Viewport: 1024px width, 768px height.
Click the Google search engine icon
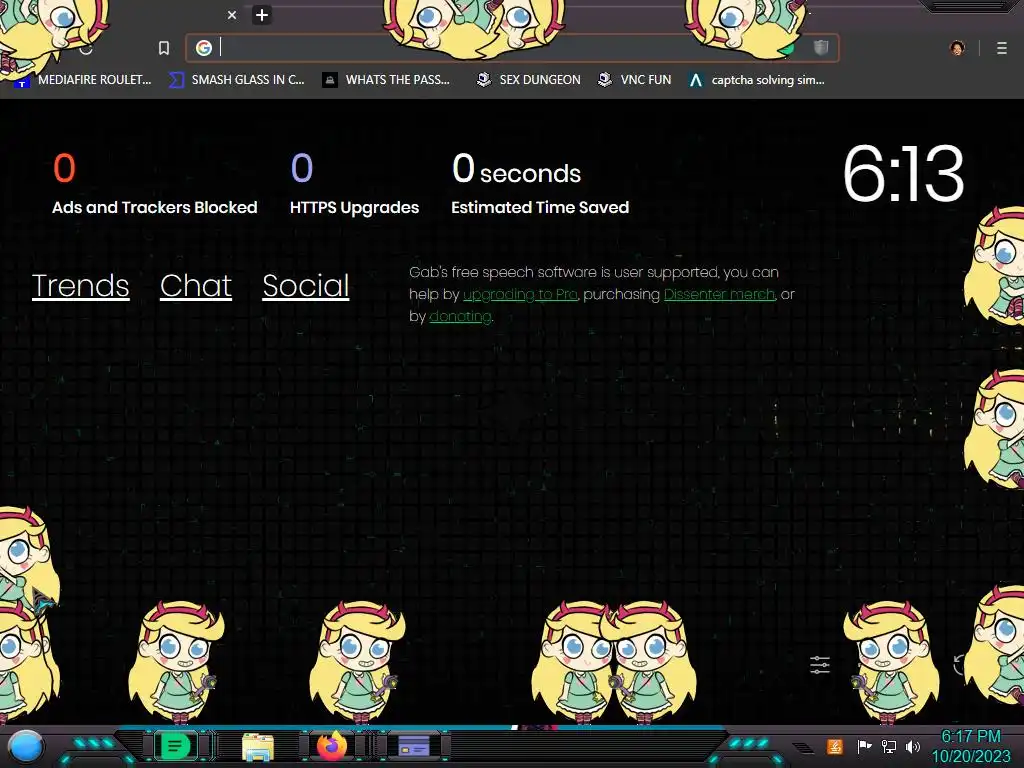coord(204,48)
